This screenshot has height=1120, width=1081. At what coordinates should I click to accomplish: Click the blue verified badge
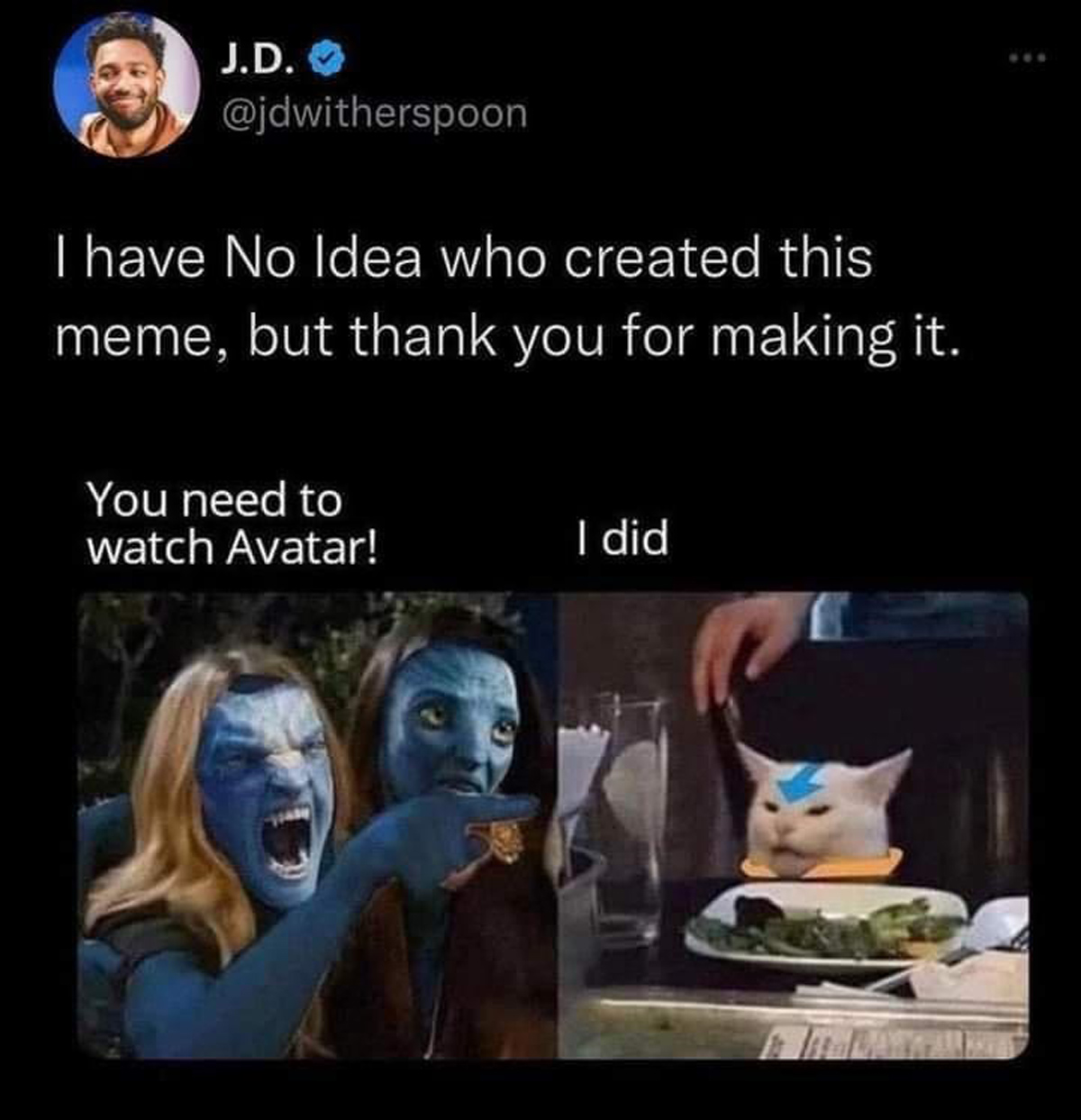click(x=324, y=61)
